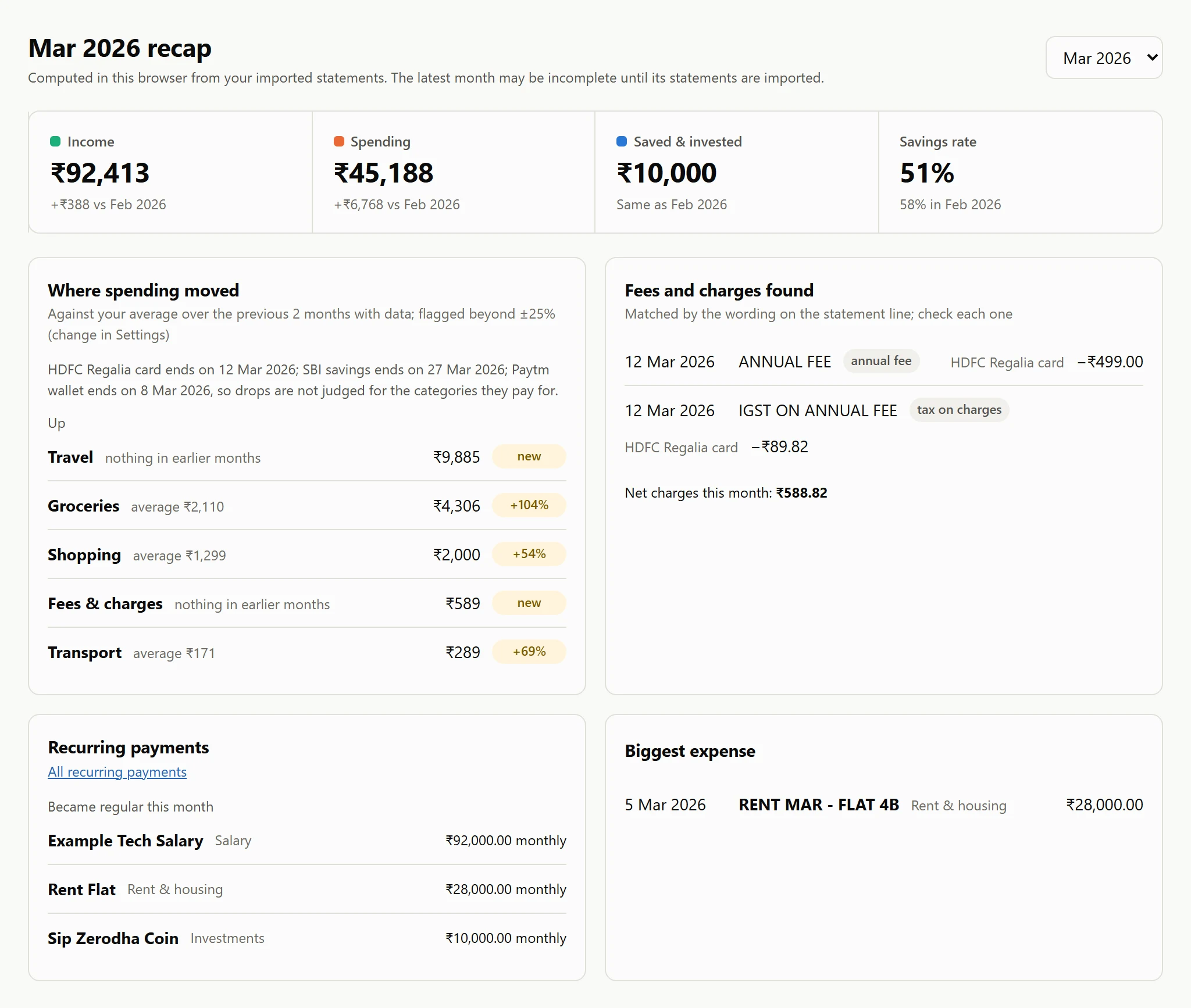The width and height of the screenshot is (1191, 1008).
Task: Click 'Fees and charges found' heading
Action: tap(719, 291)
